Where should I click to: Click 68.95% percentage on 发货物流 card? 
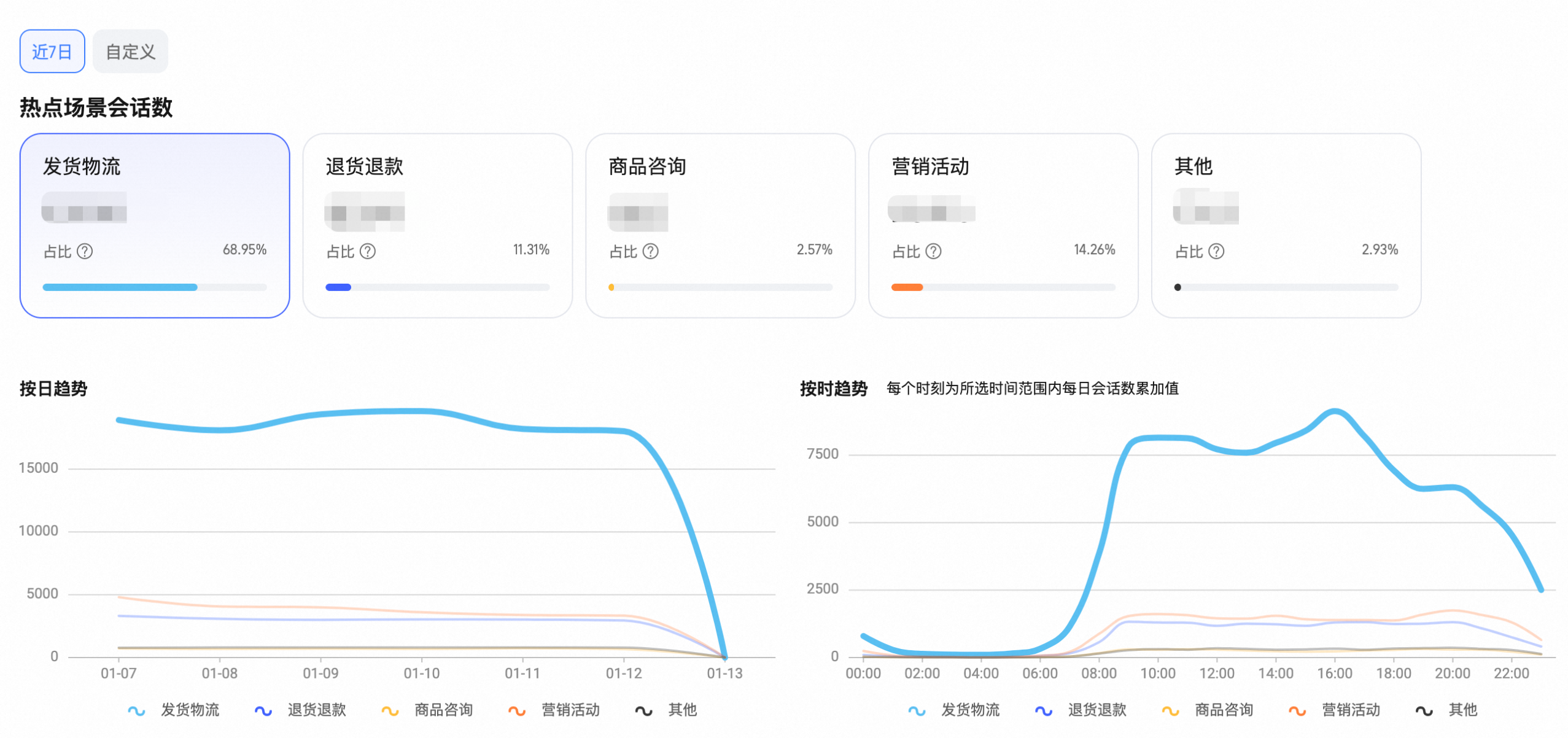pos(244,250)
